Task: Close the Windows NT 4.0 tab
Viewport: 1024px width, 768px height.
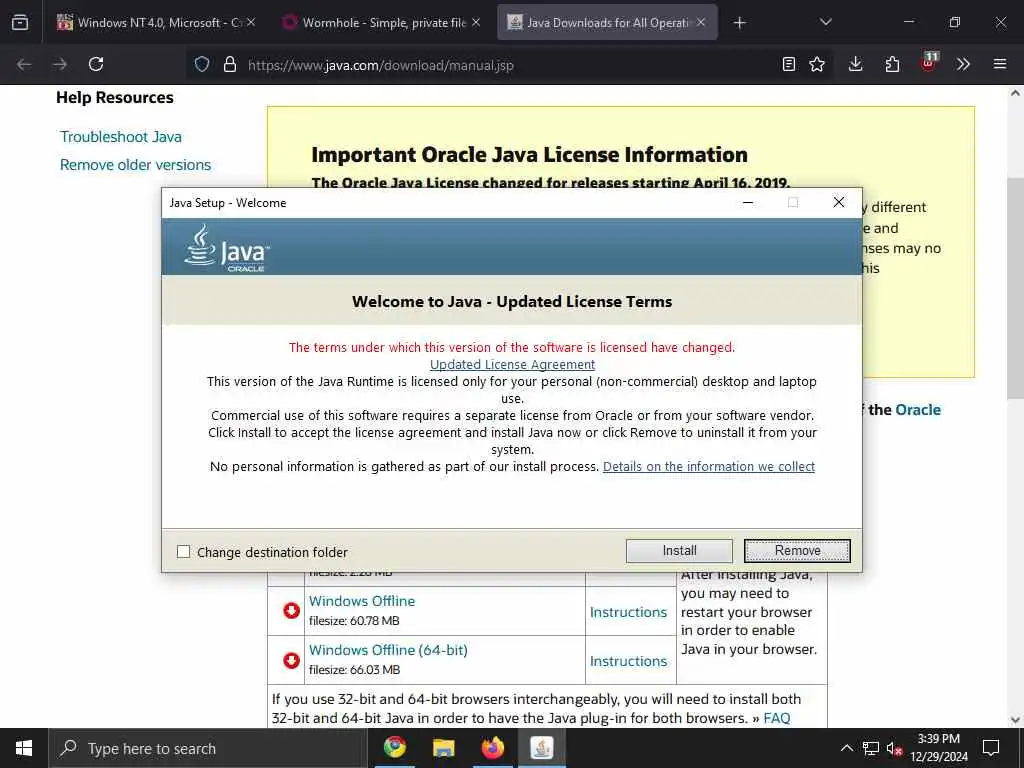Action: 251,22
